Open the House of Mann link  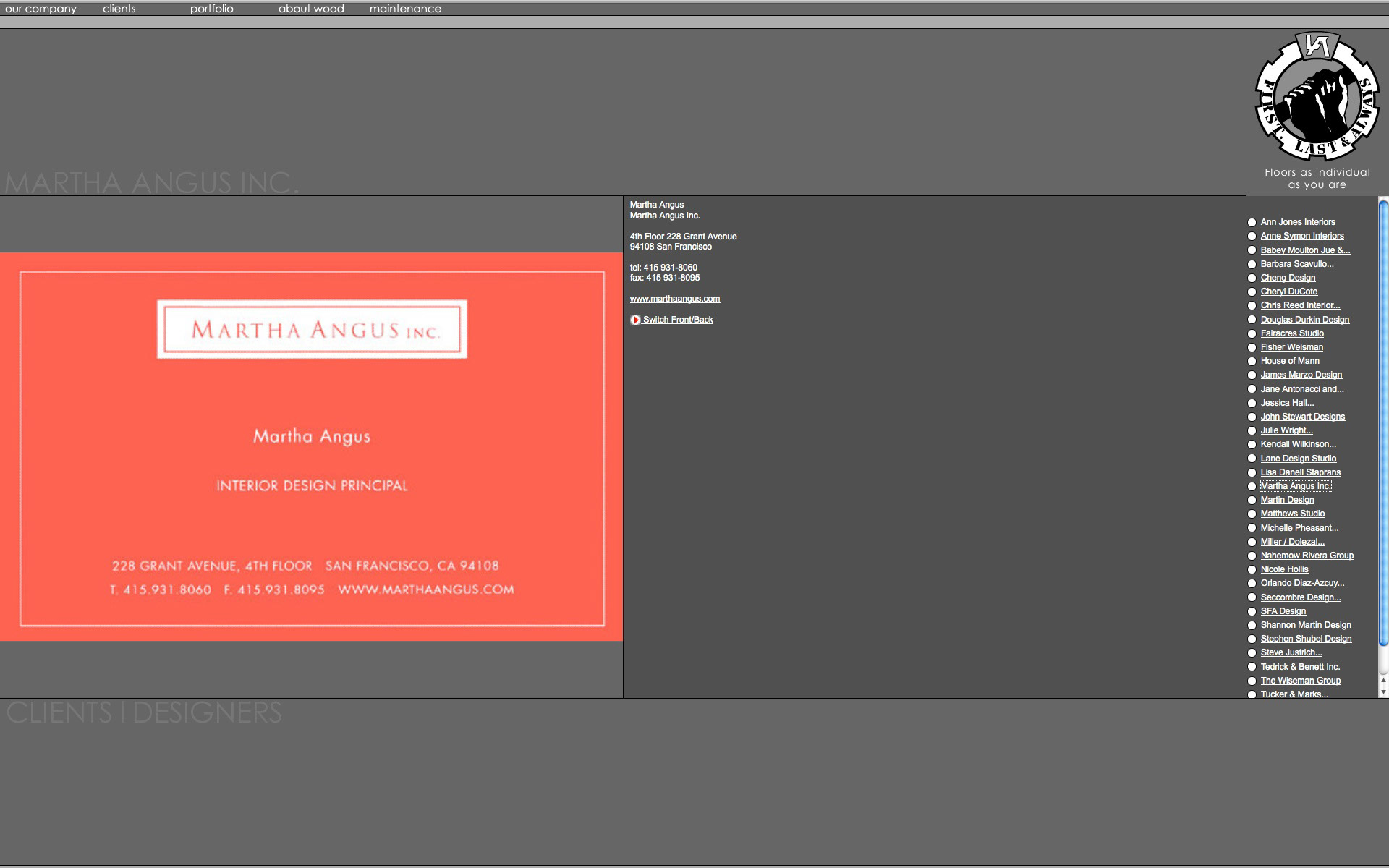(x=1290, y=361)
